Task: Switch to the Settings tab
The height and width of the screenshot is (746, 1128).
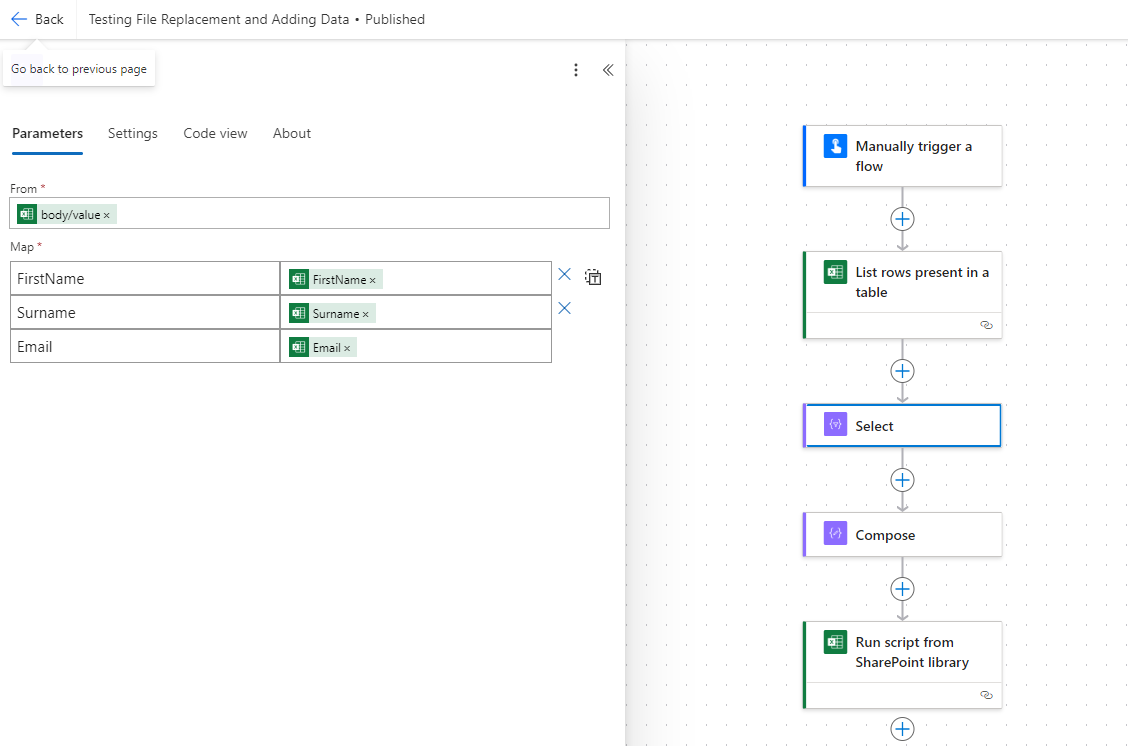Action: click(x=132, y=133)
